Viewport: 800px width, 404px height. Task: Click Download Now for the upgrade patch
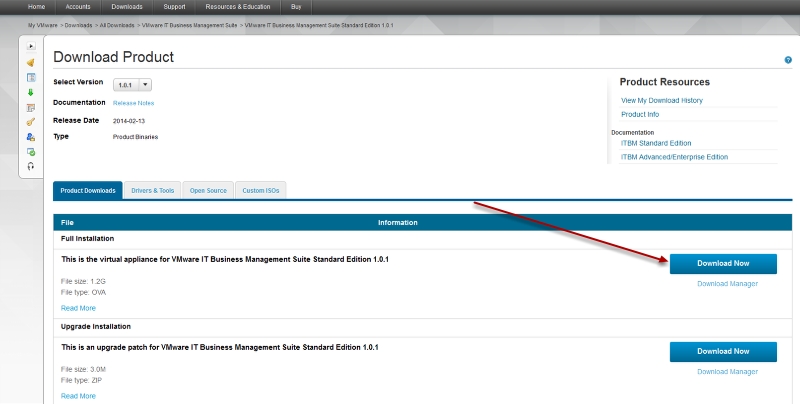click(723, 351)
